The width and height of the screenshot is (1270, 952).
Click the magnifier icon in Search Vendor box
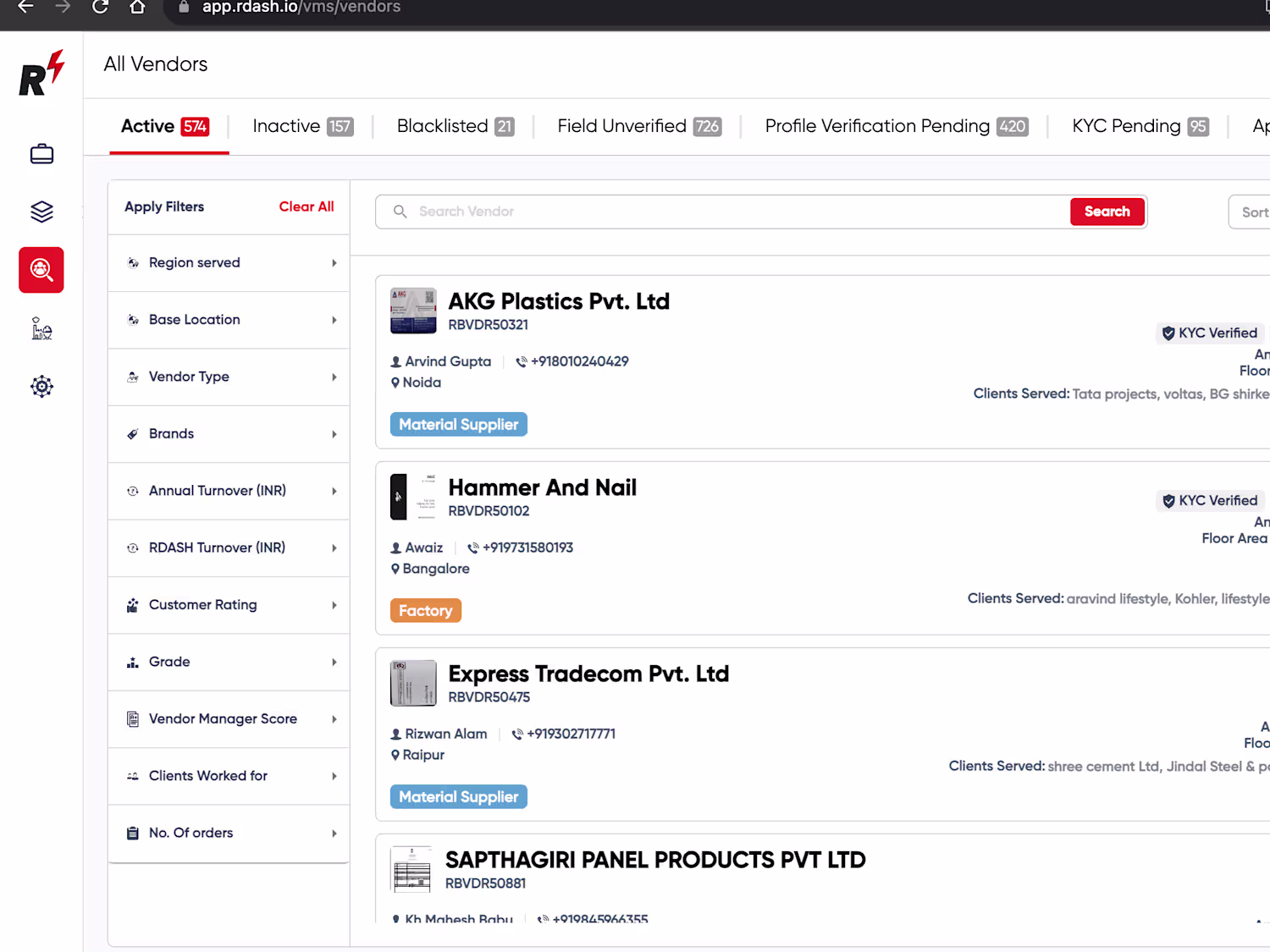point(400,212)
